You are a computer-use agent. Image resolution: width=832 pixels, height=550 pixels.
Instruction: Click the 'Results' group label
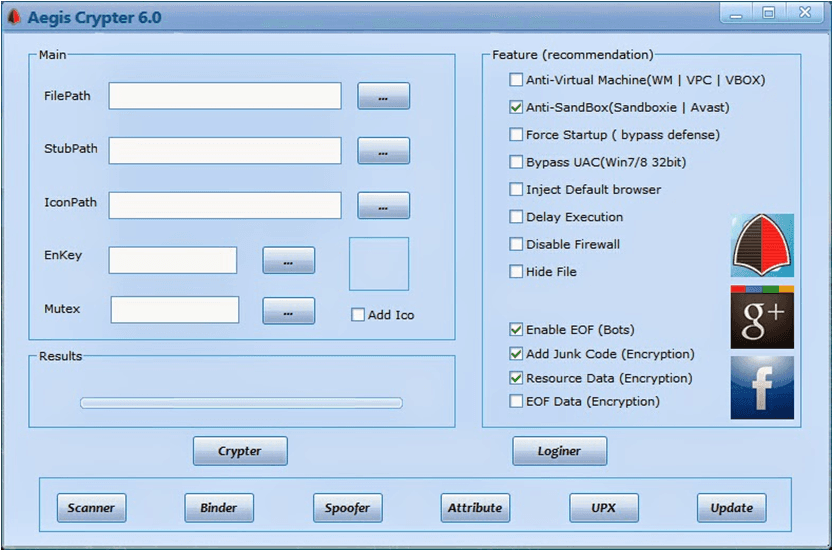(60, 356)
